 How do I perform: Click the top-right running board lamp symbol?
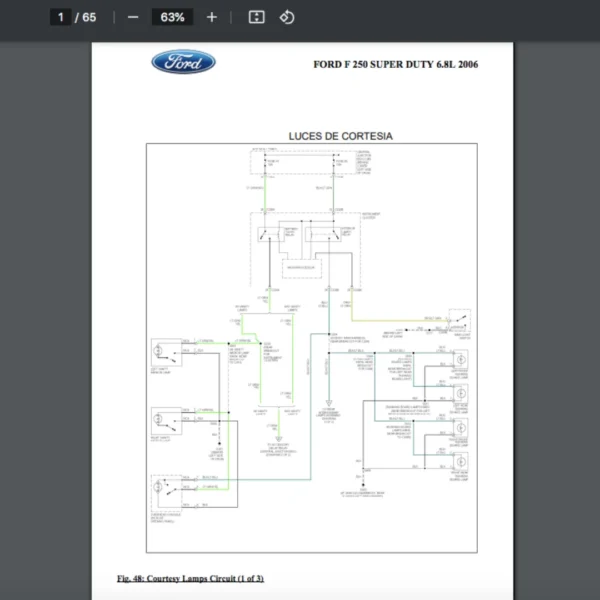tap(461, 360)
